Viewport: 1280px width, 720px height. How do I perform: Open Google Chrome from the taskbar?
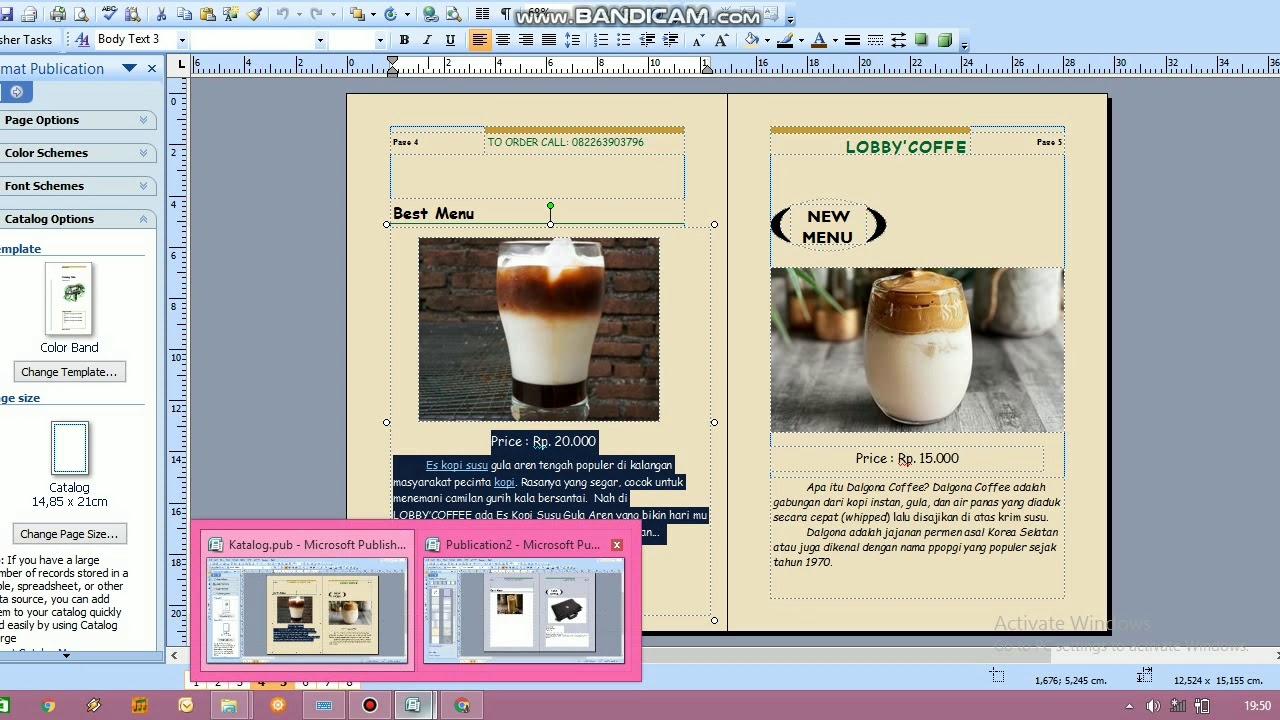48,706
